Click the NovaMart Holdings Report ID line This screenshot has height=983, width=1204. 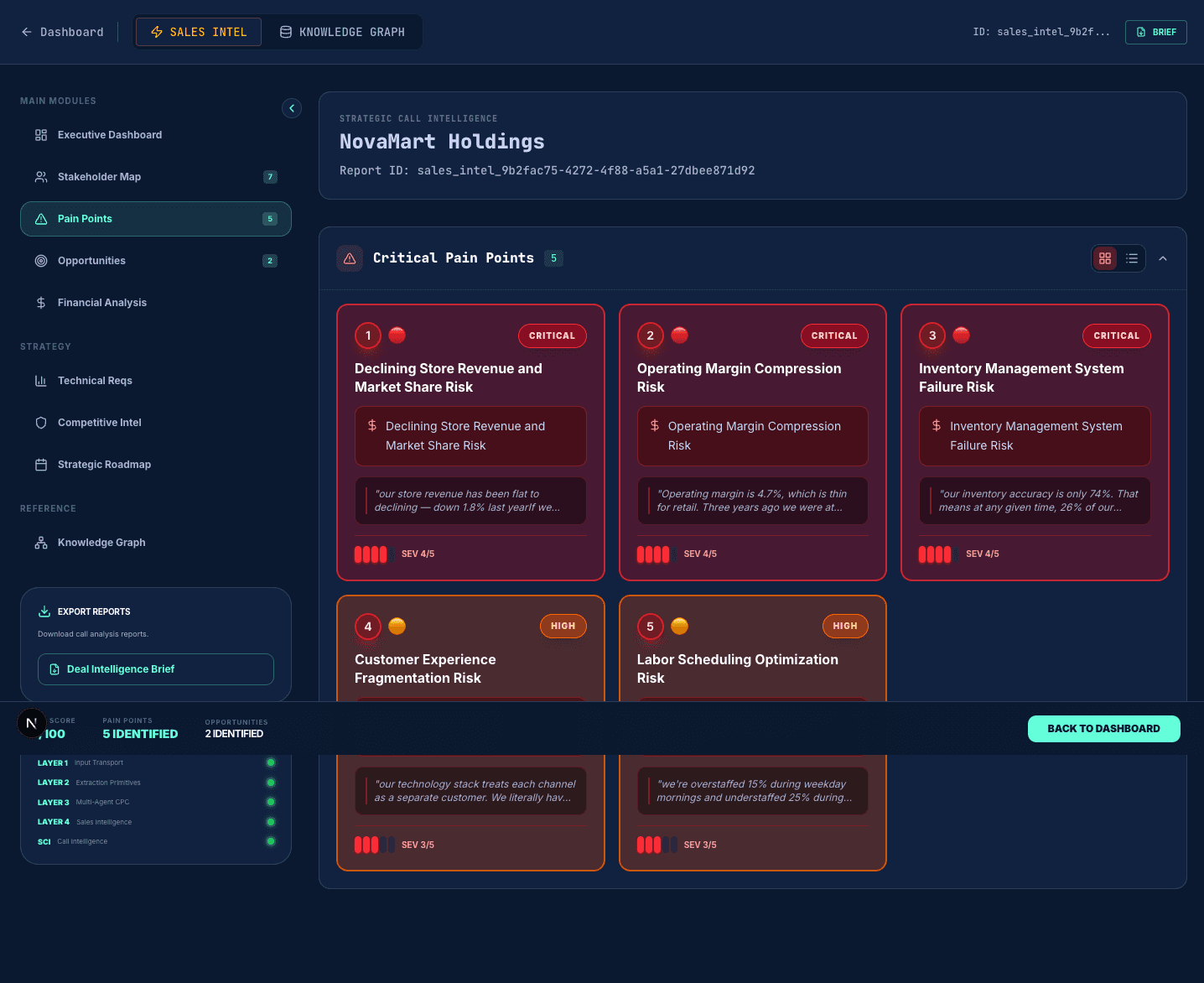click(547, 170)
